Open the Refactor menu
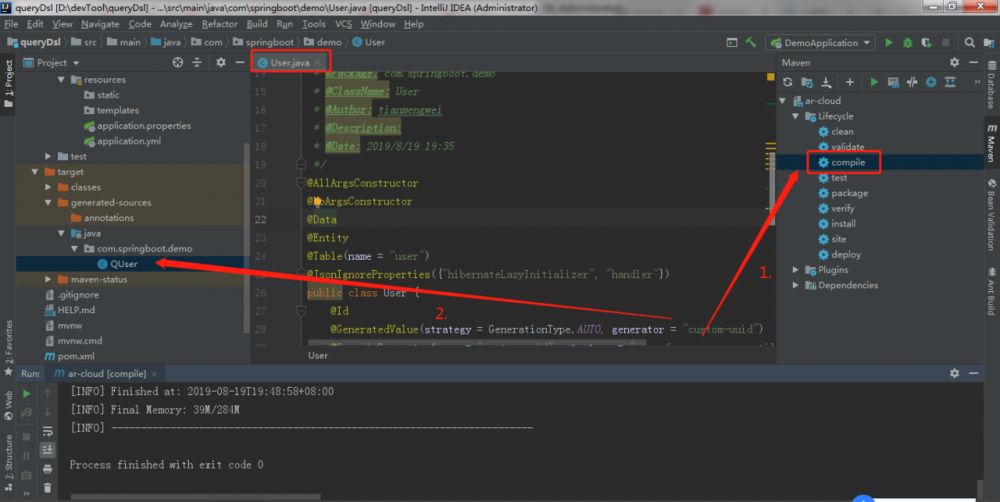The height and width of the screenshot is (502, 1000). coord(220,24)
